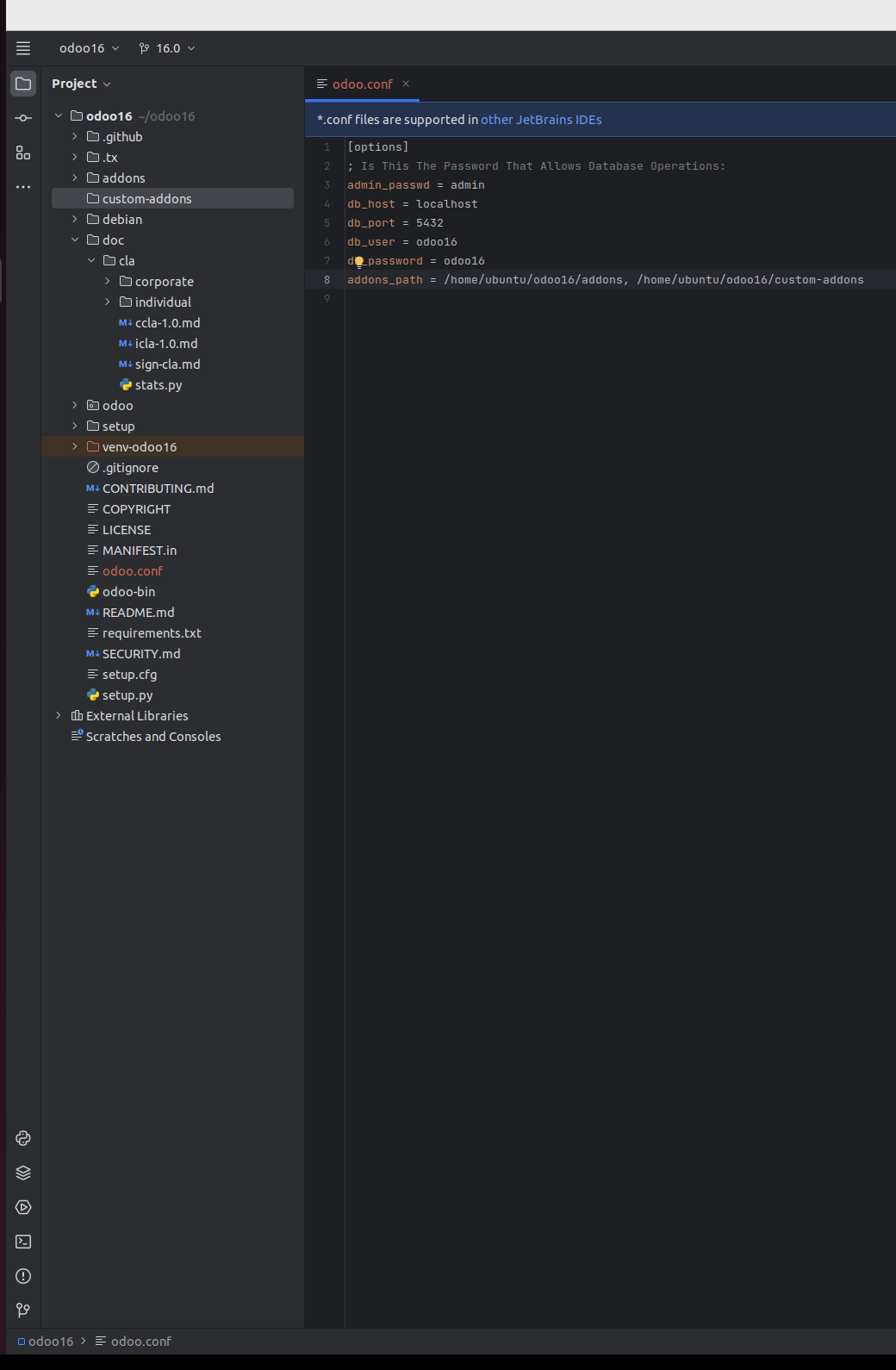This screenshot has height=1370, width=896.
Task: Expand External Libraries node
Action: pyautogui.click(x=59, y=715)
